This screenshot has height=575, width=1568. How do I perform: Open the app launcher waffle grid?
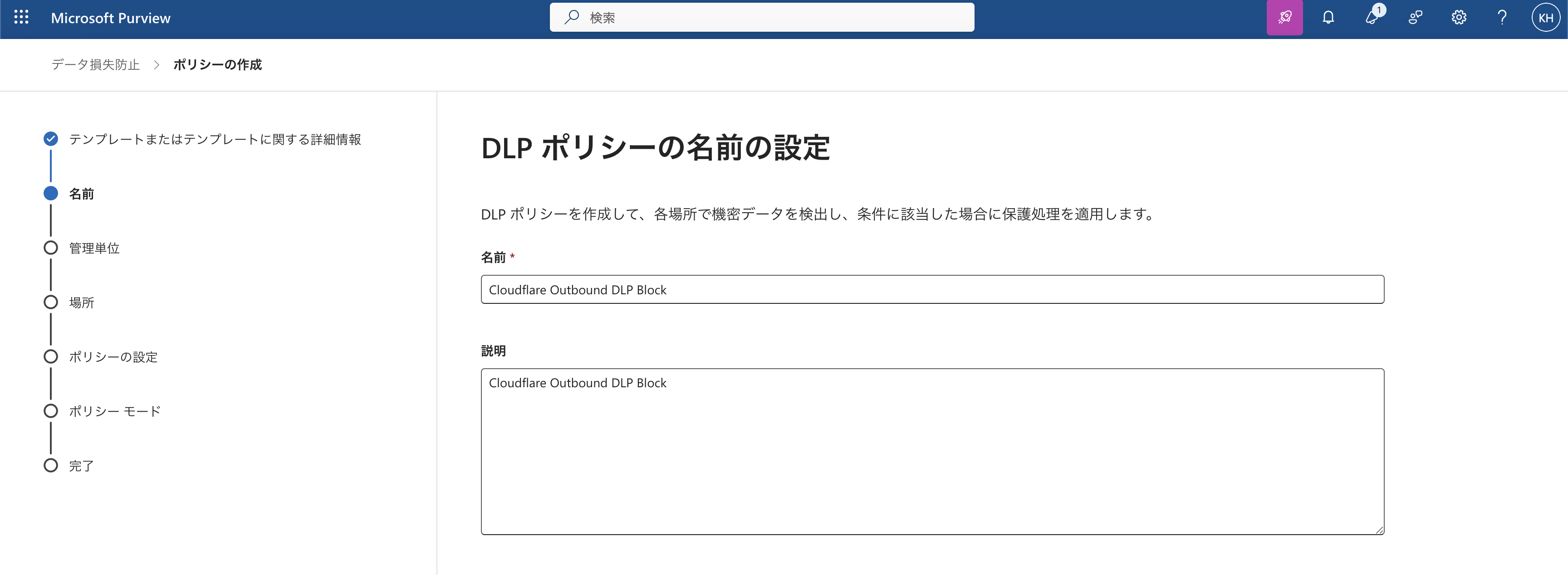pos(21,18)
